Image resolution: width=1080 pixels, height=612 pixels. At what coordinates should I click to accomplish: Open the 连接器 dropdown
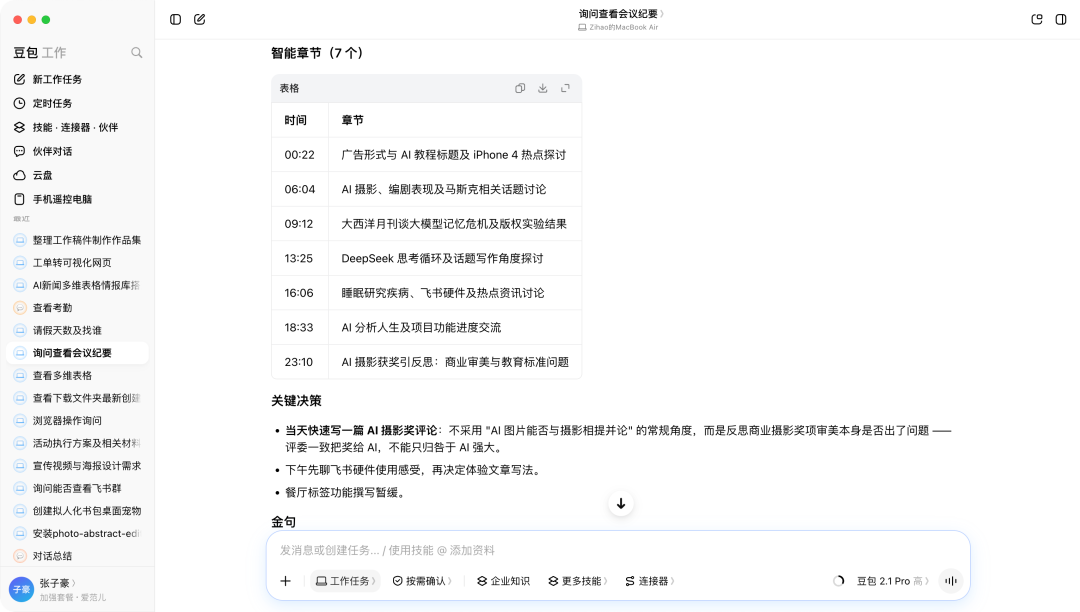[x=650, y=581]
